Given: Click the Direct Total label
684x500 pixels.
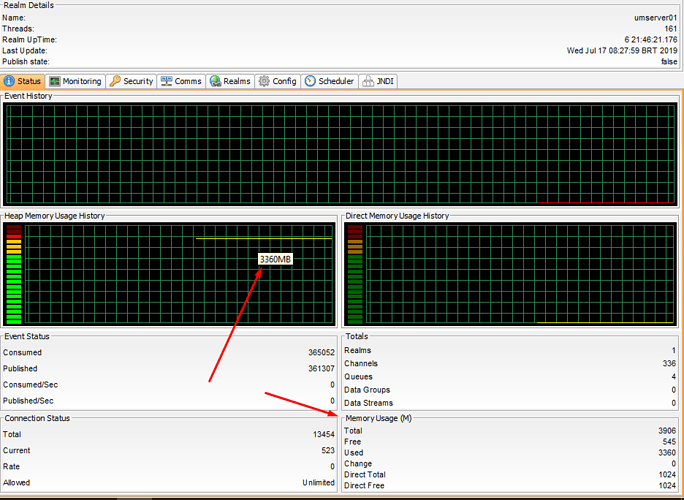Looking at the screenshot, I should click(x=365, y=474).
